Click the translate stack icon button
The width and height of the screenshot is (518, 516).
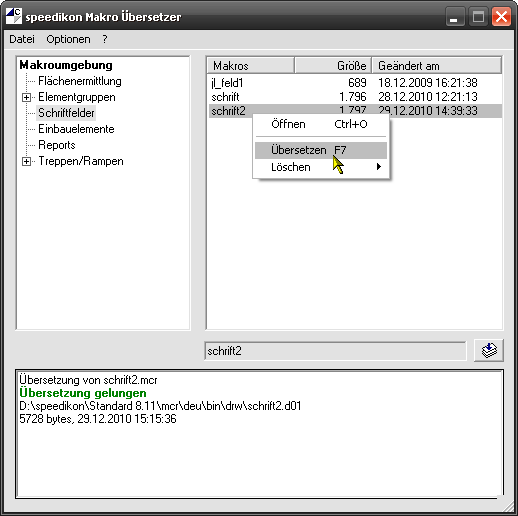pos(489,350)
